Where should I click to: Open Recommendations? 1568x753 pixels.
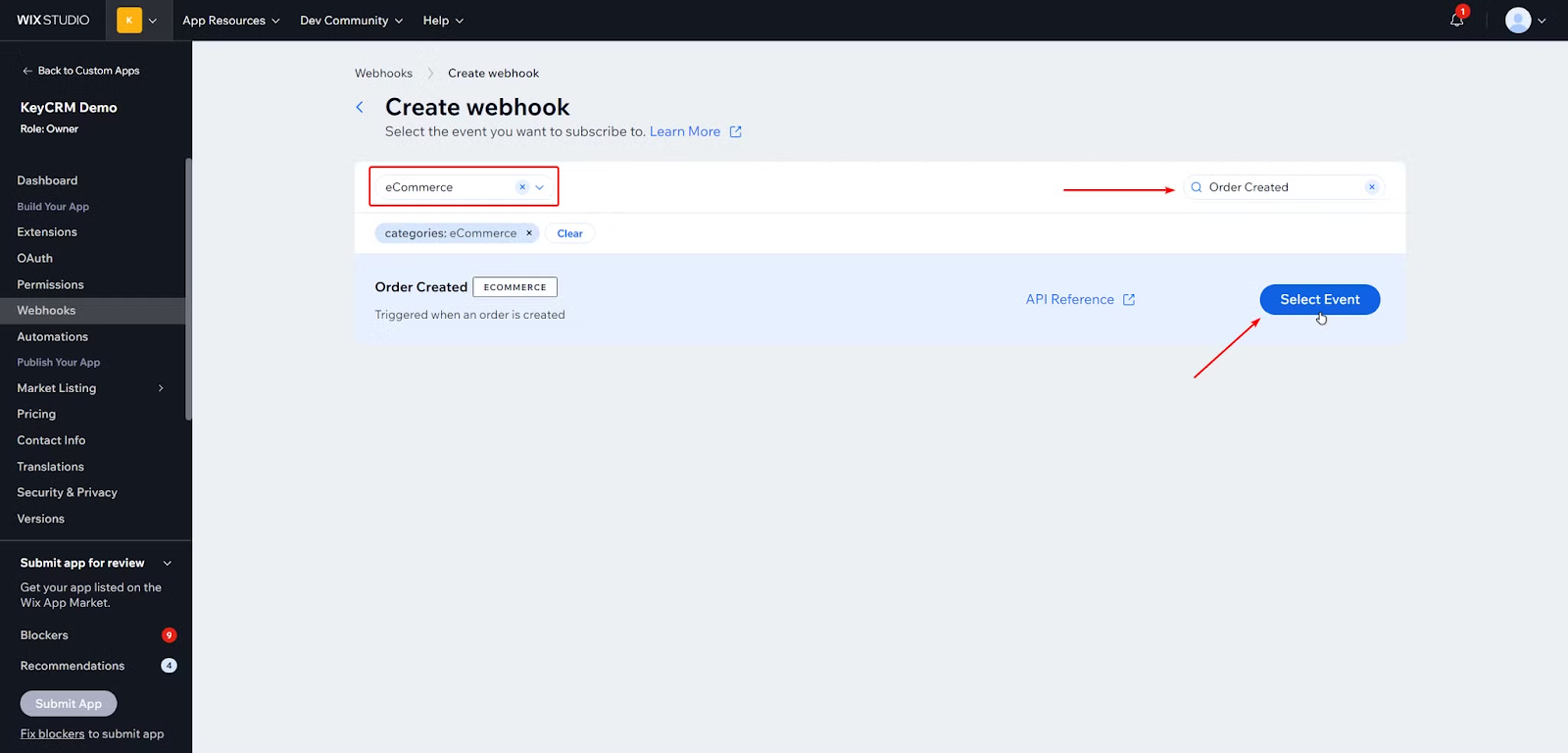[x=73, y=666]
